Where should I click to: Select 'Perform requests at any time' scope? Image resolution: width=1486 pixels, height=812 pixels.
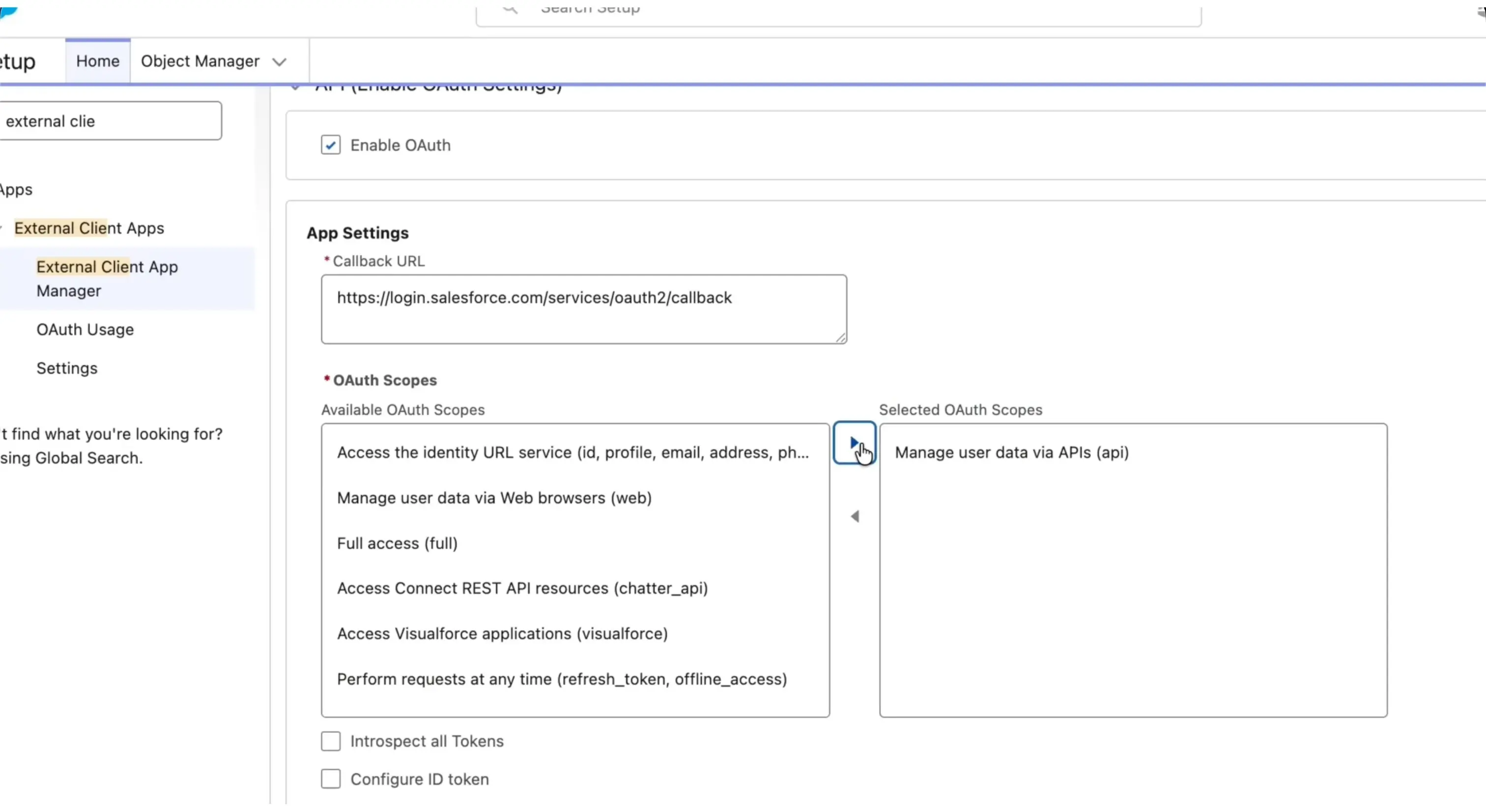(574, 679)
